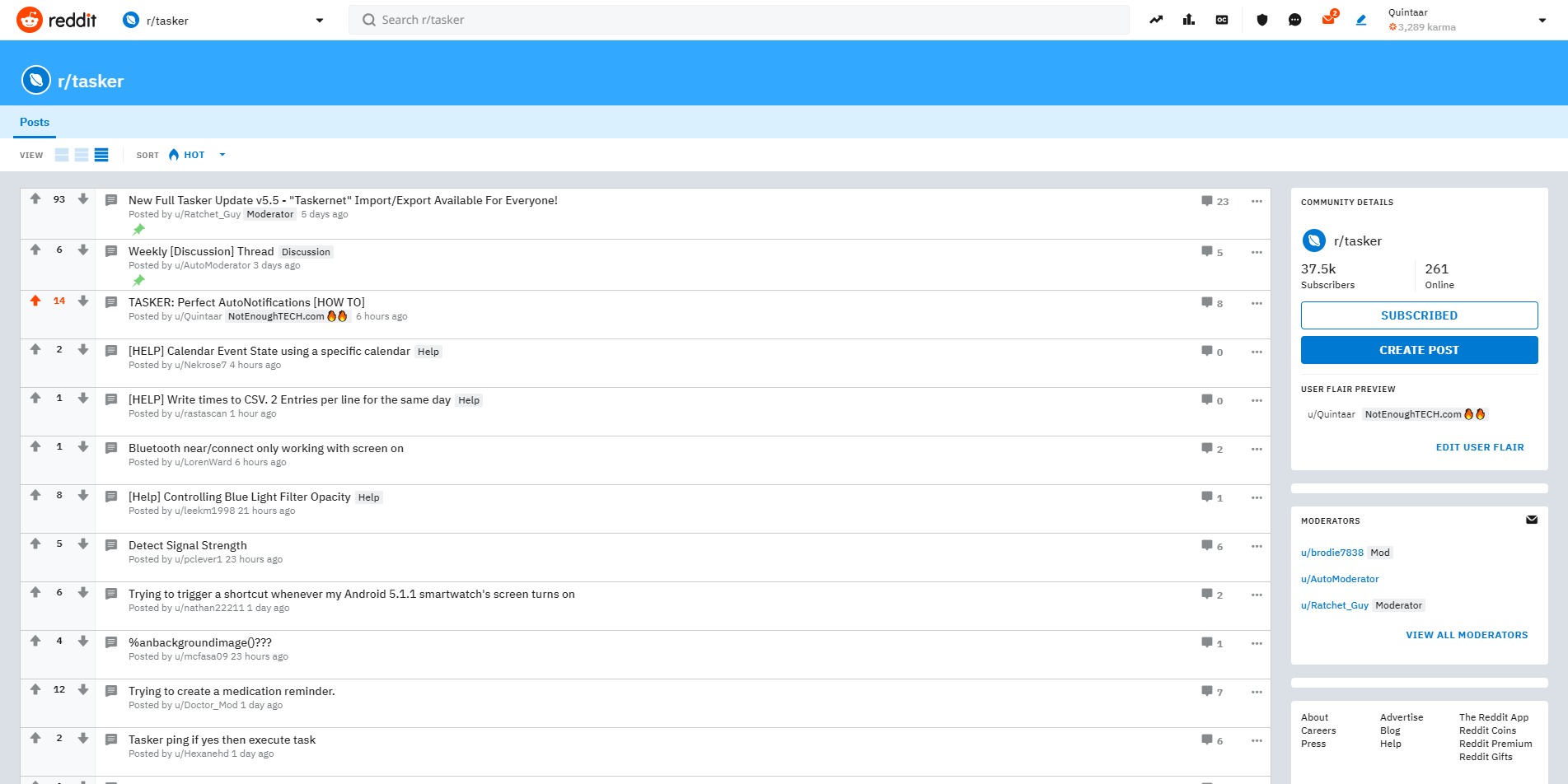Click the CREATE POST button
This screenshot has width=1568, height=784.
pos(1418,349)
